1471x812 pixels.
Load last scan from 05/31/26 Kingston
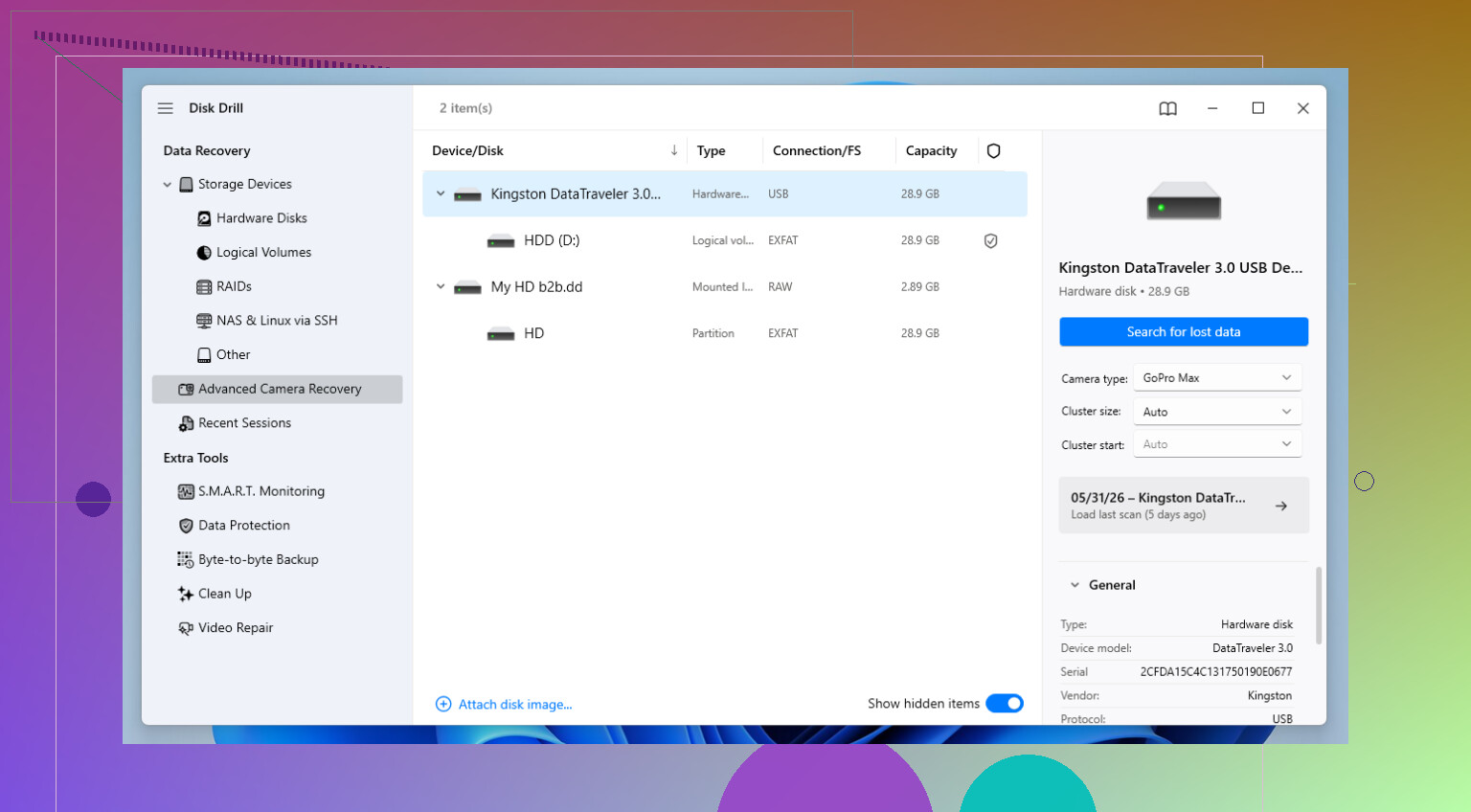(x=1184, y=506)
